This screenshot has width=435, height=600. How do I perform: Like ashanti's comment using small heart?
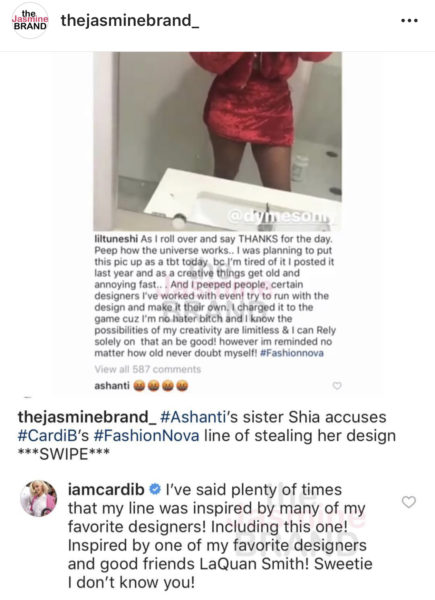(337, 386)
